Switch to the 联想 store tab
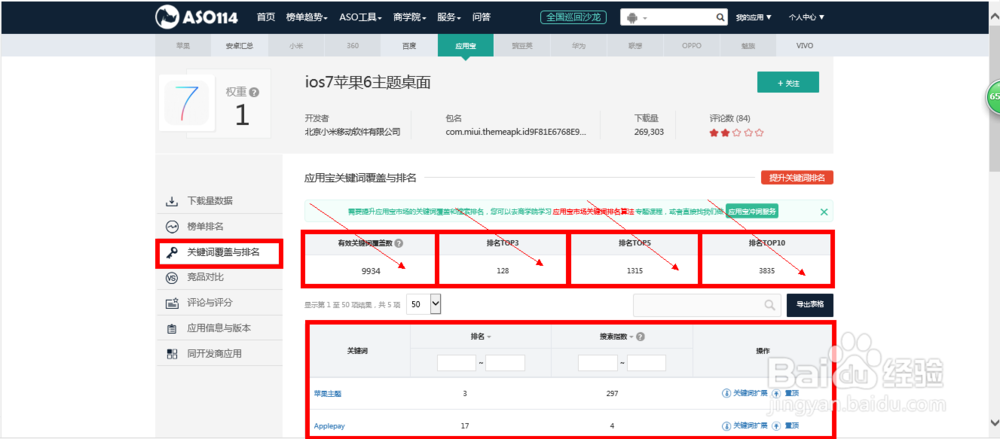The height and width of the screenshot is (439, 1000). click(635, 46)
